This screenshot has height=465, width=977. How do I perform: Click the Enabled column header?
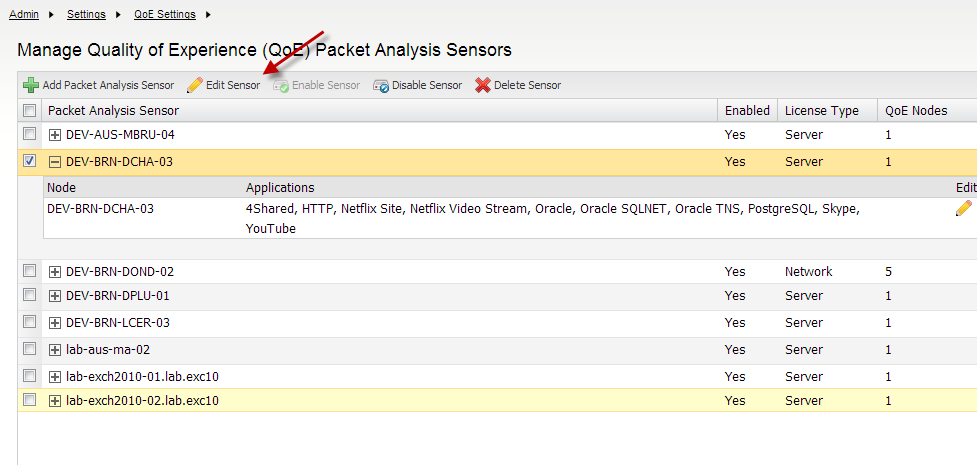coord(747,111)
